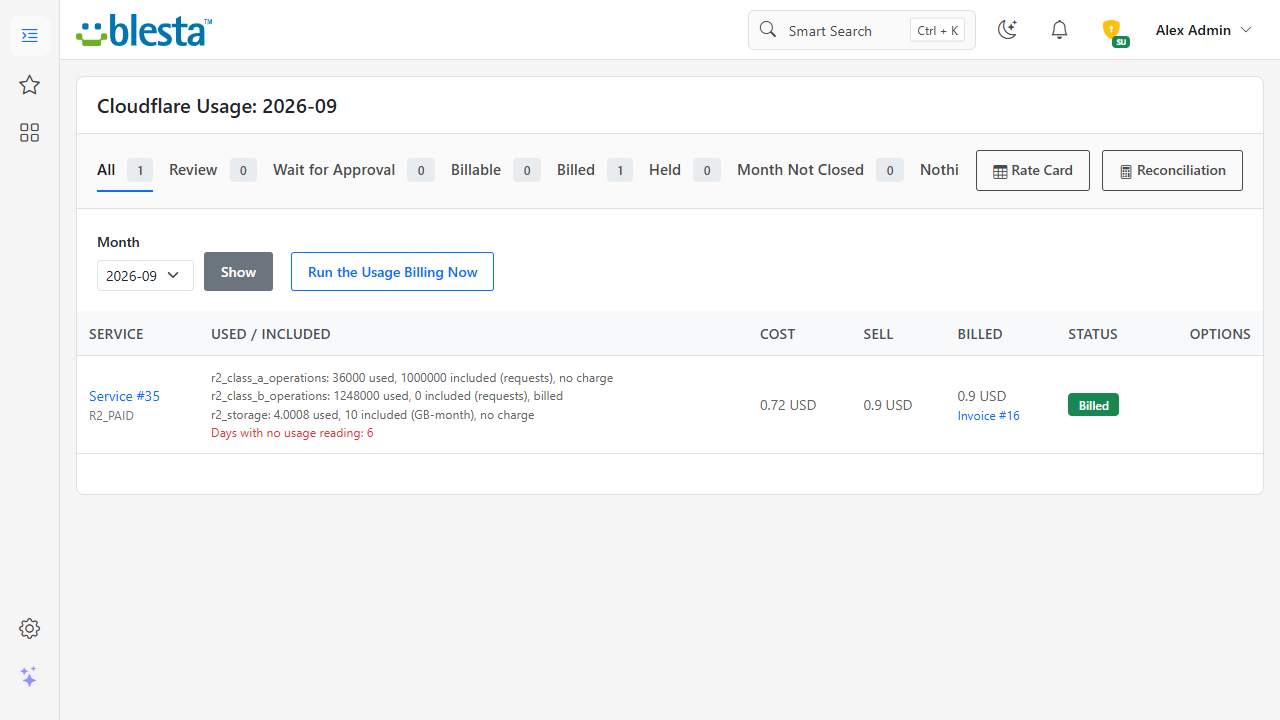Click the Smart Search magnifier icon
Viewport: 1280px width, 720px height.
click(x=768, y=30)
